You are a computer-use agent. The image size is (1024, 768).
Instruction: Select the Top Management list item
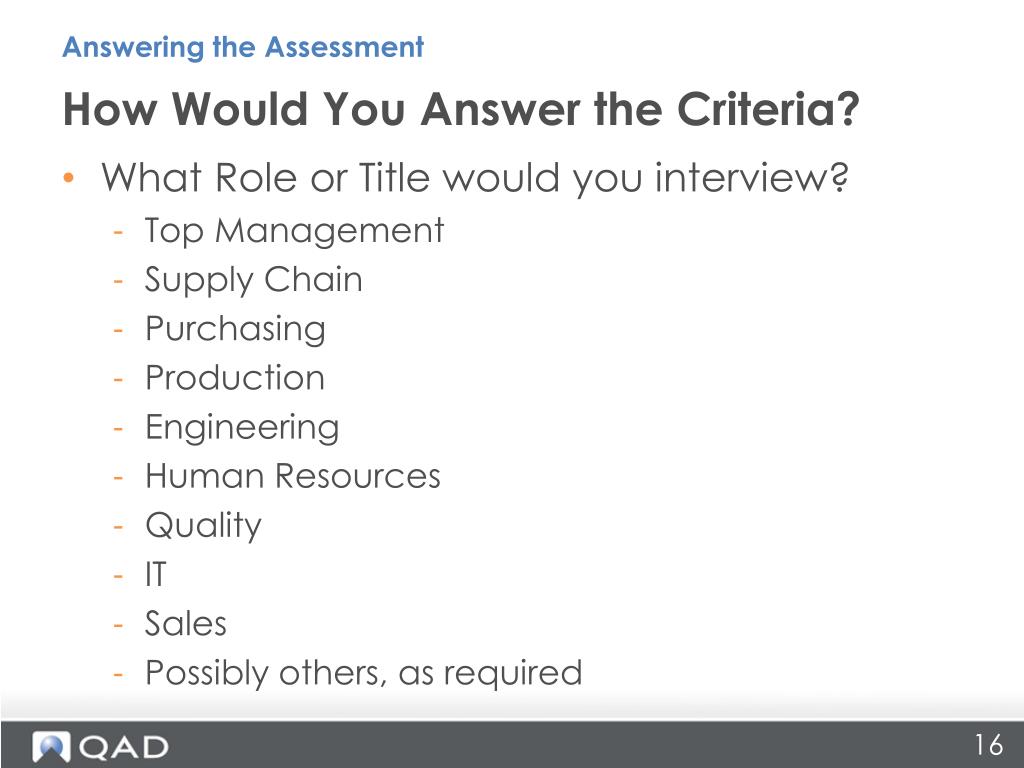pos(295,232)
